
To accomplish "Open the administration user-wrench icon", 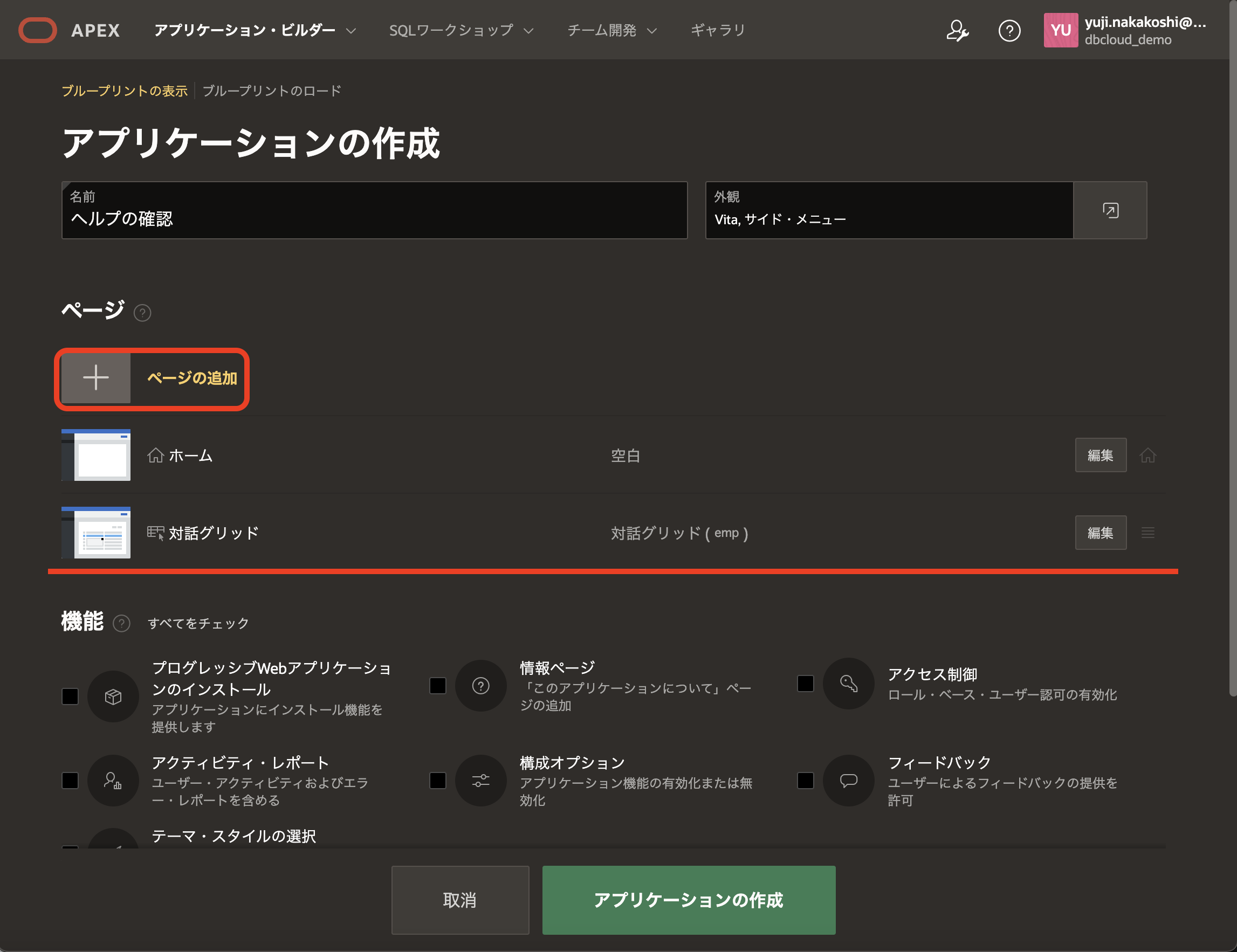I will click(x=957, y=31).
